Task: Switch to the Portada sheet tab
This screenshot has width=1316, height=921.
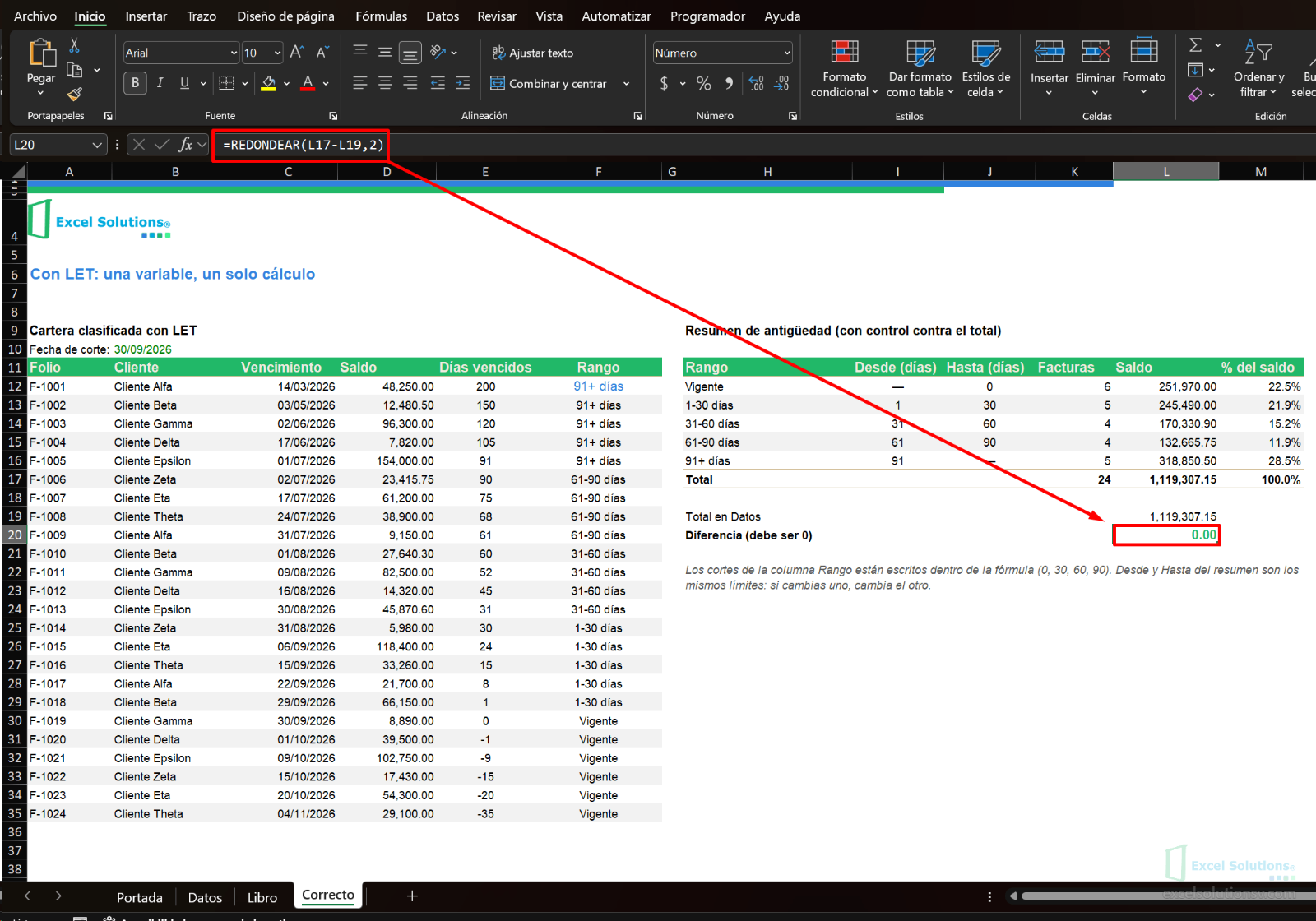Action: coord(140,897)
